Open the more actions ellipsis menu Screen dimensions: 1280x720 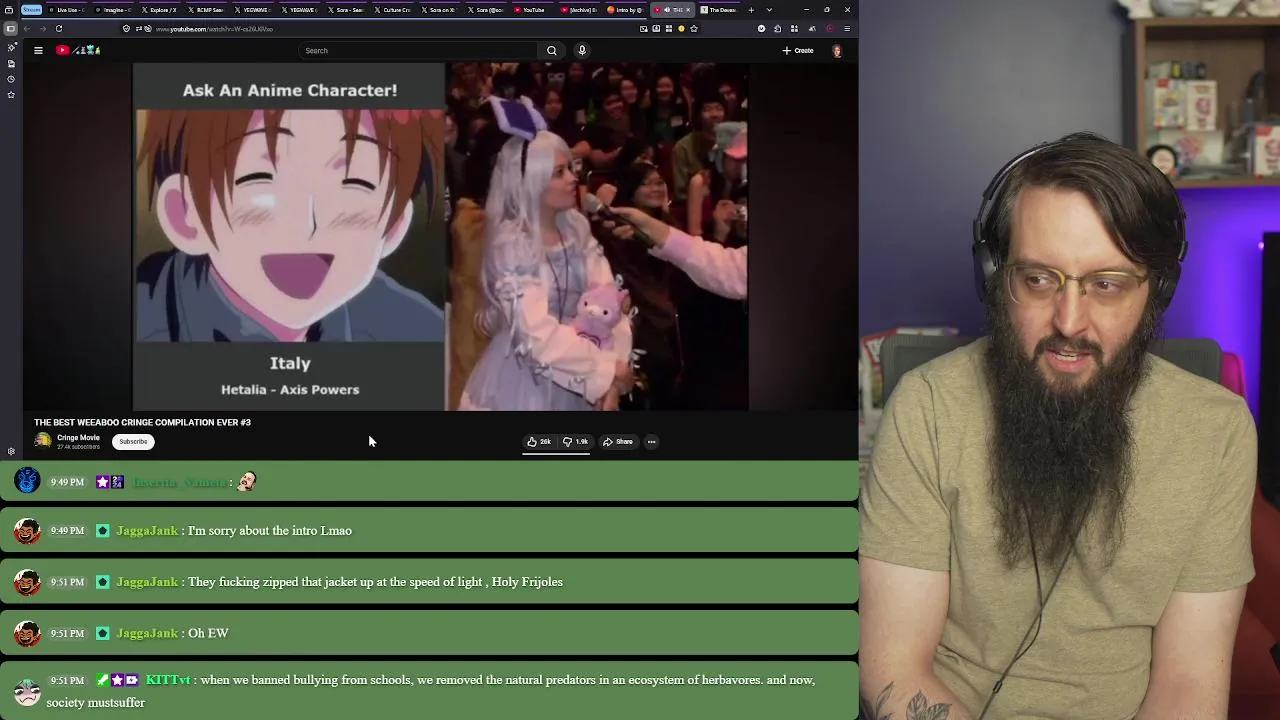tap(651, 441)
